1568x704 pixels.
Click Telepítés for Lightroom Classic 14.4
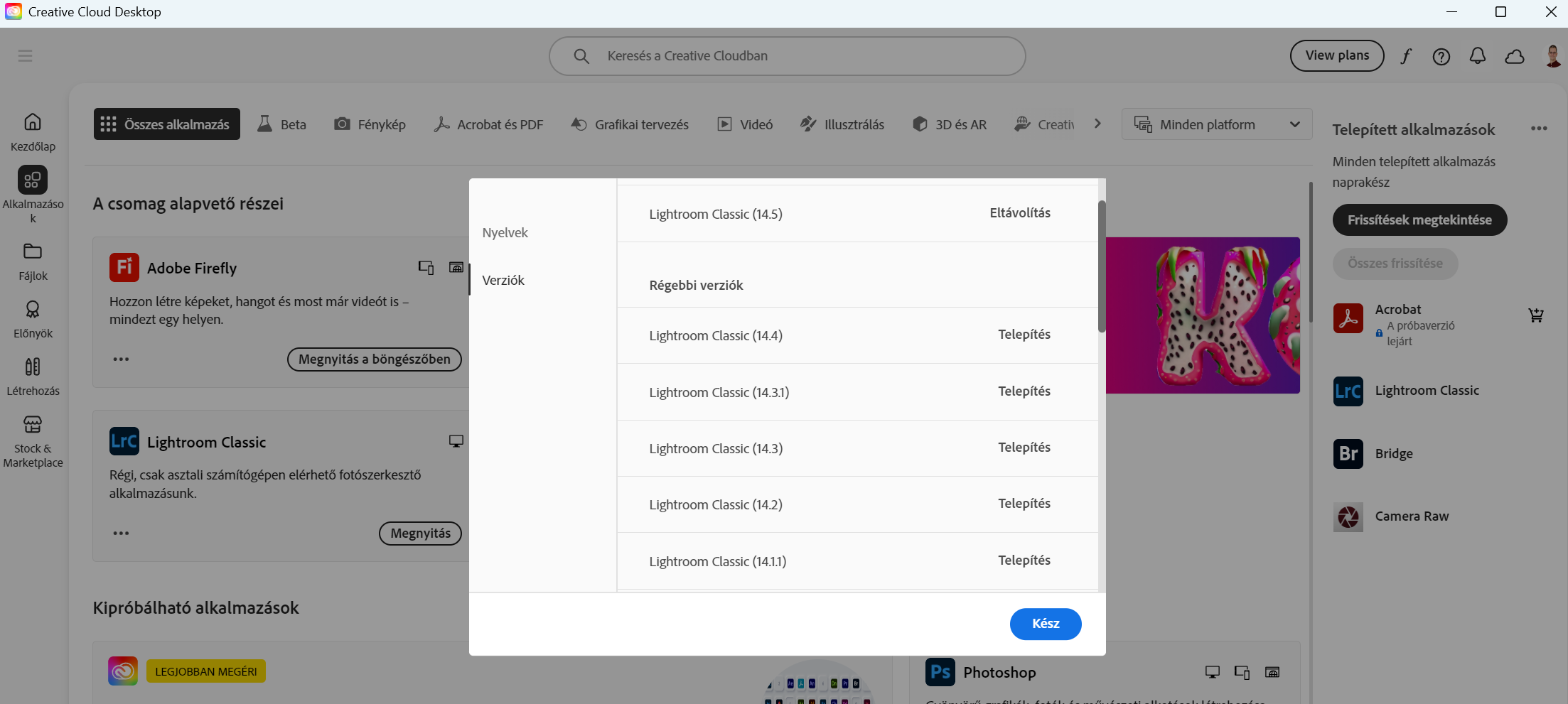[x=1024, y=335]
